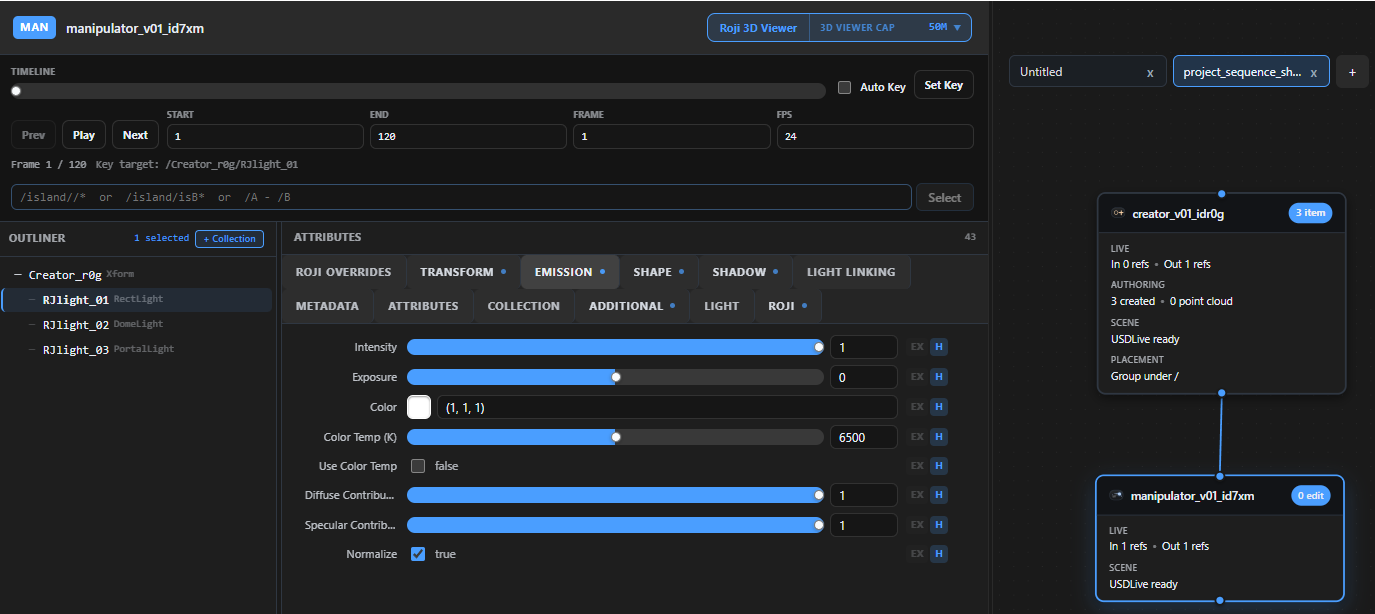Switch to the Transform tab
Image resolution: width=1375 pixels, height=614 pixels.
point(463,272)
